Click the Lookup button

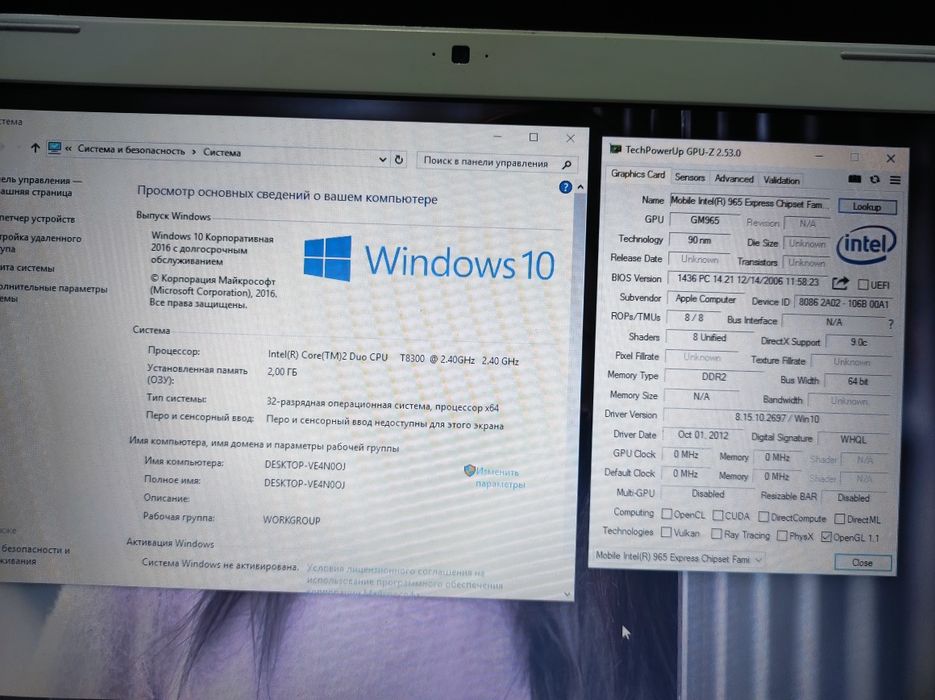(867, 206)
